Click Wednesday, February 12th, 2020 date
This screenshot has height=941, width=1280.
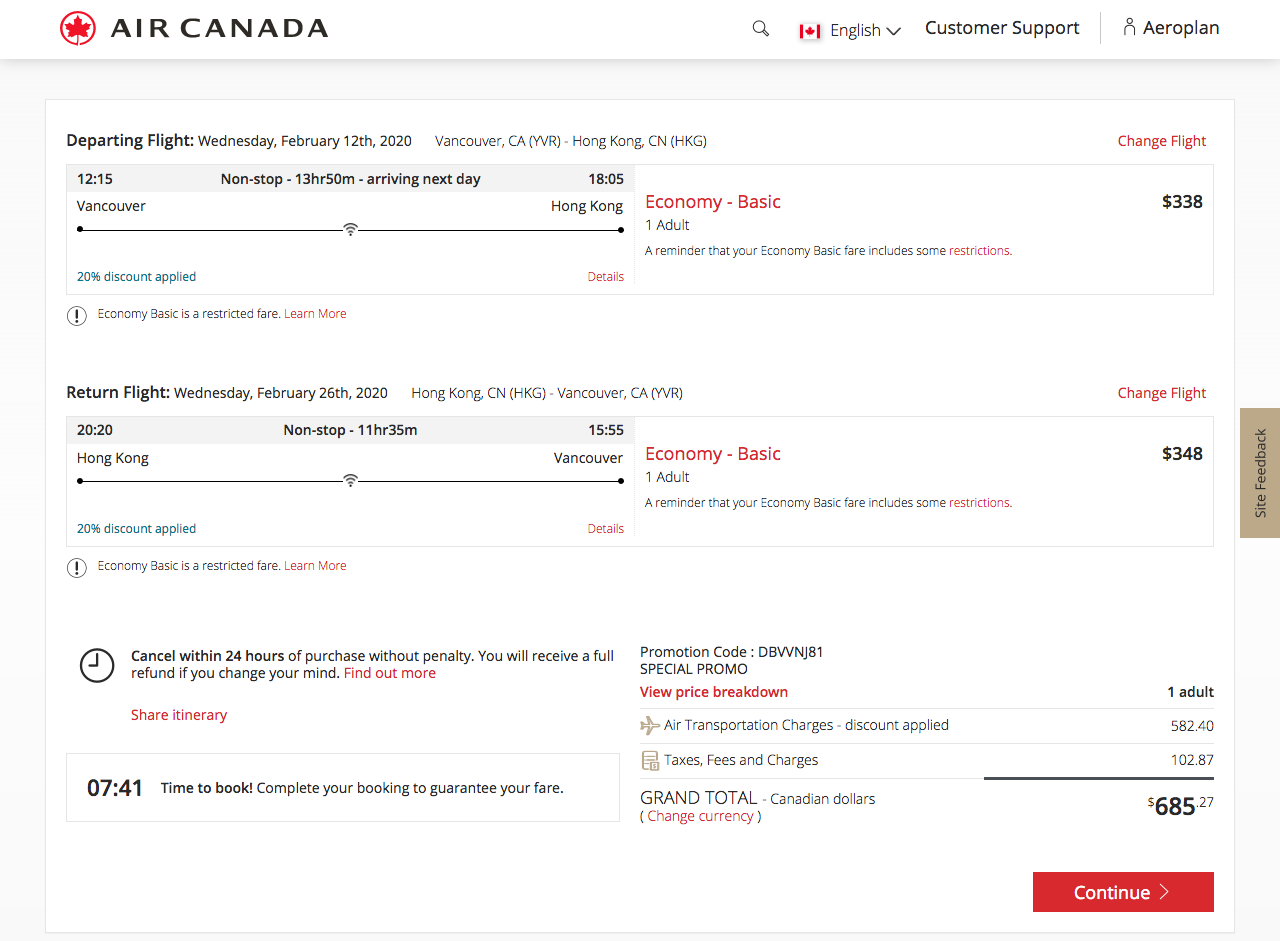[x=305, y=141]
